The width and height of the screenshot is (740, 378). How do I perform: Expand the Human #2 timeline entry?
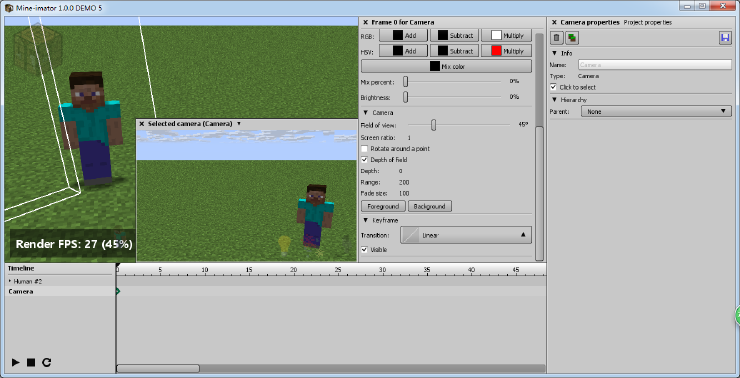pyautogui.click(x=10, y=281)
